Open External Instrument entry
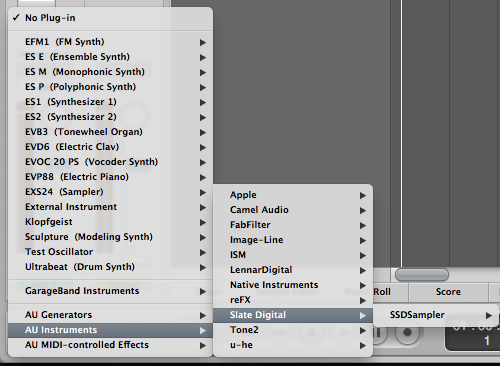 point(110,207)
